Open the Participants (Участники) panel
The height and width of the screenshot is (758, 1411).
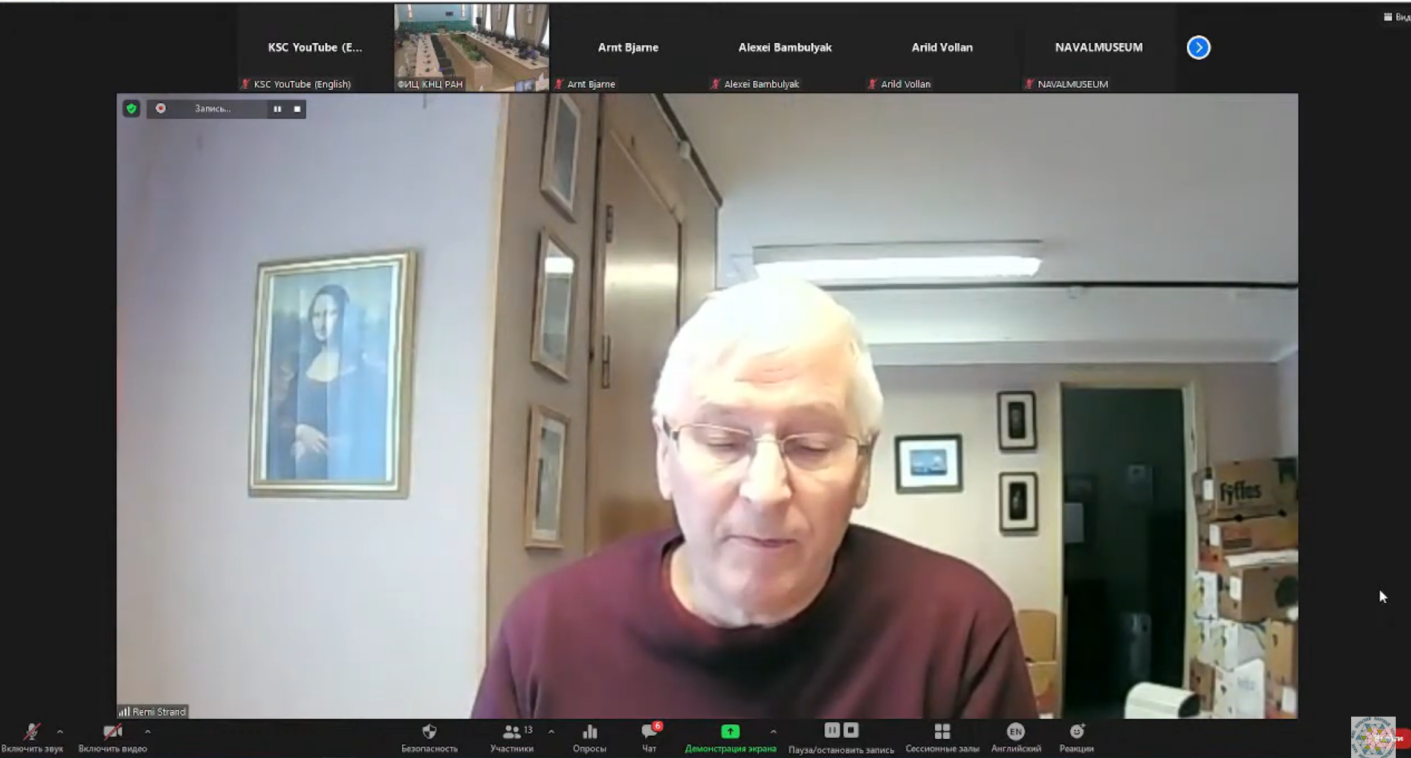512,738
